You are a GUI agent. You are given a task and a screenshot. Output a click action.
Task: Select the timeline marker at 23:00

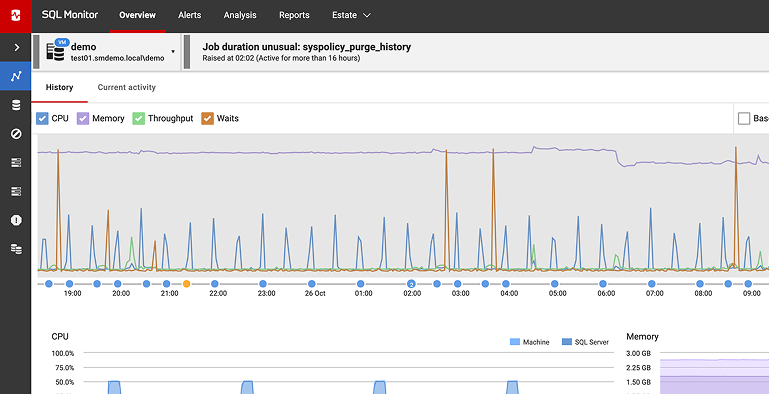[x=263, y=284]
